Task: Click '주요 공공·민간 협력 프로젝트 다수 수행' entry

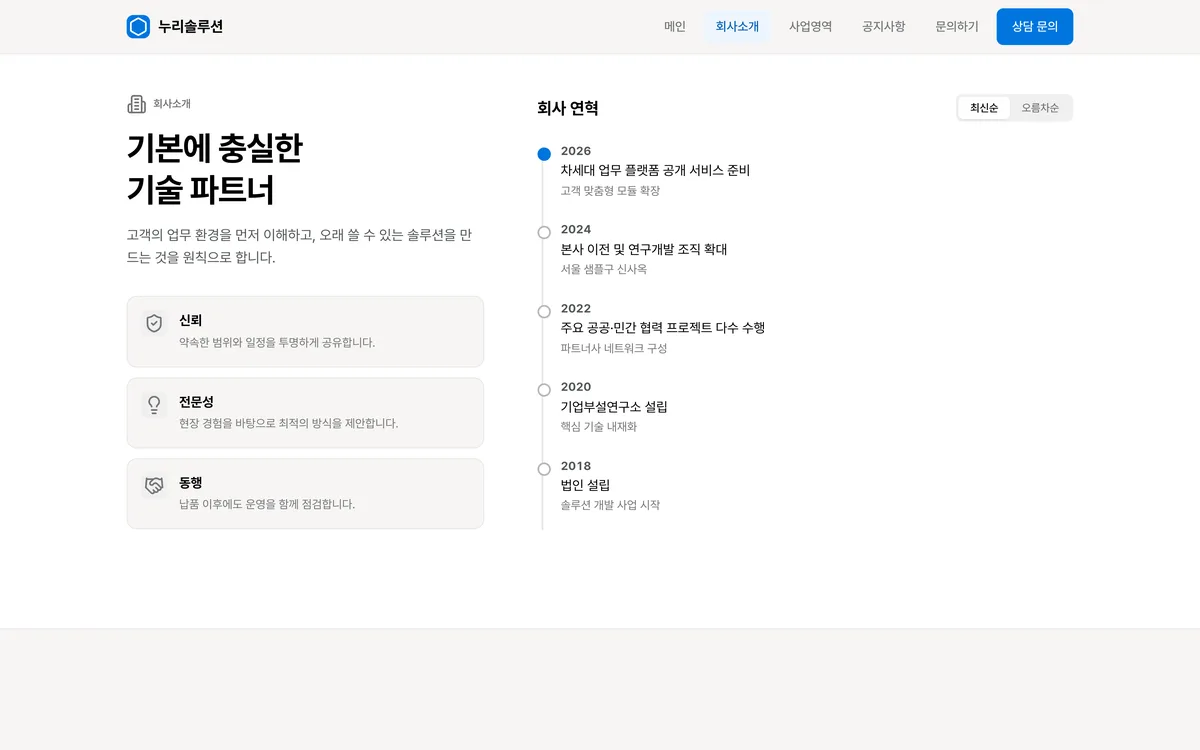Action: point(663,327)
